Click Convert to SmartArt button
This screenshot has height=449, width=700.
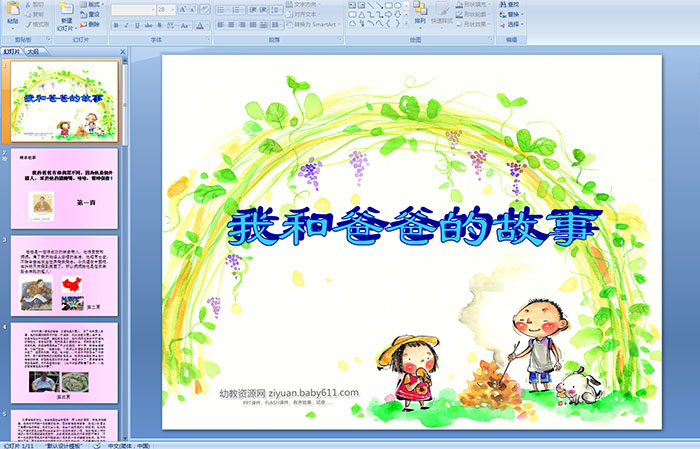pyautogui.click(x=314, y=24)
